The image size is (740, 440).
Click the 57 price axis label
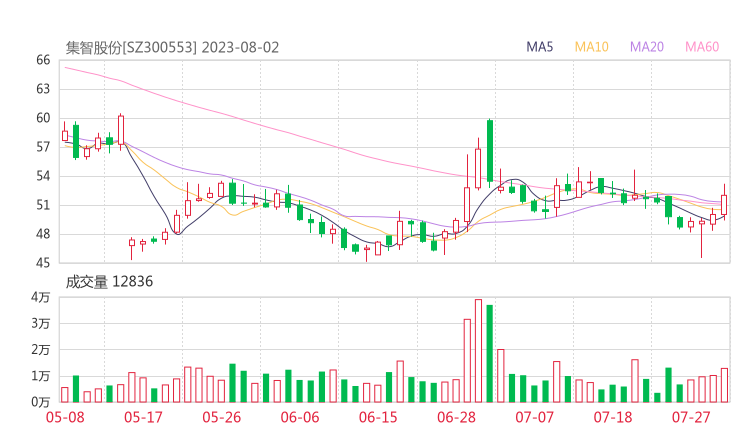pyautogui.click(x=43, y=147)
